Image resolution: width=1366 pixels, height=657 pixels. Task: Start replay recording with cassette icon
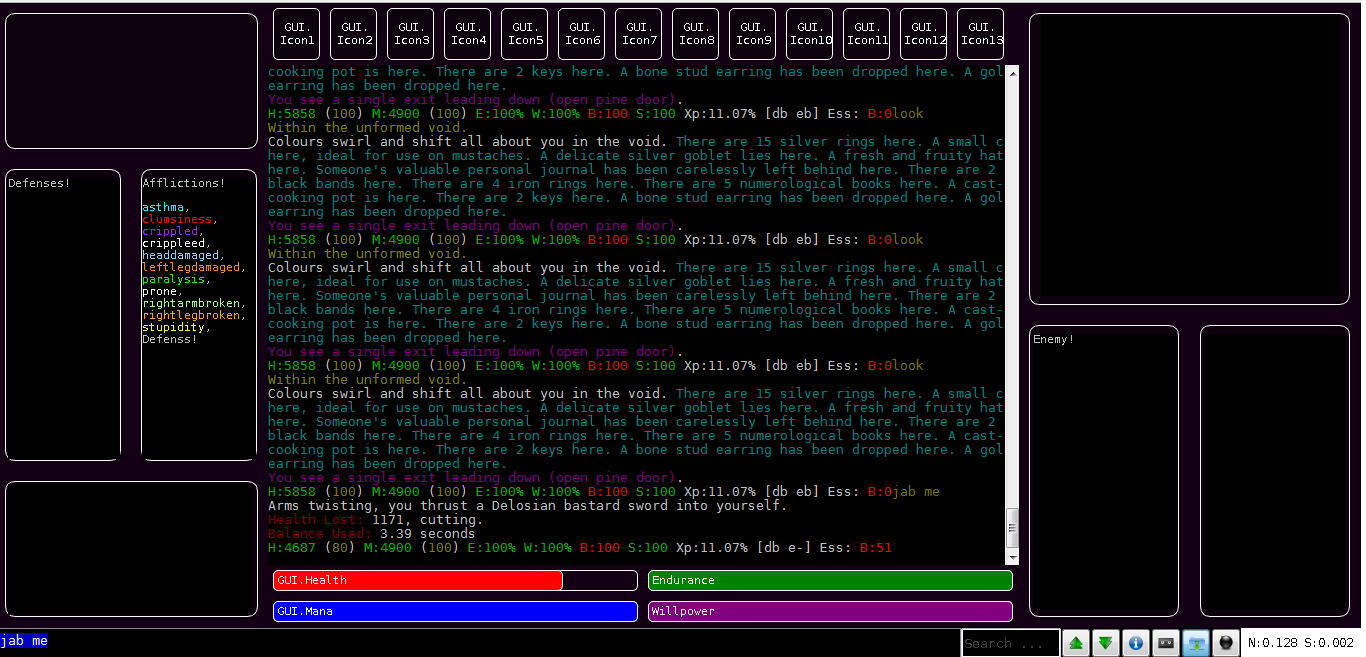point(1165,643)
